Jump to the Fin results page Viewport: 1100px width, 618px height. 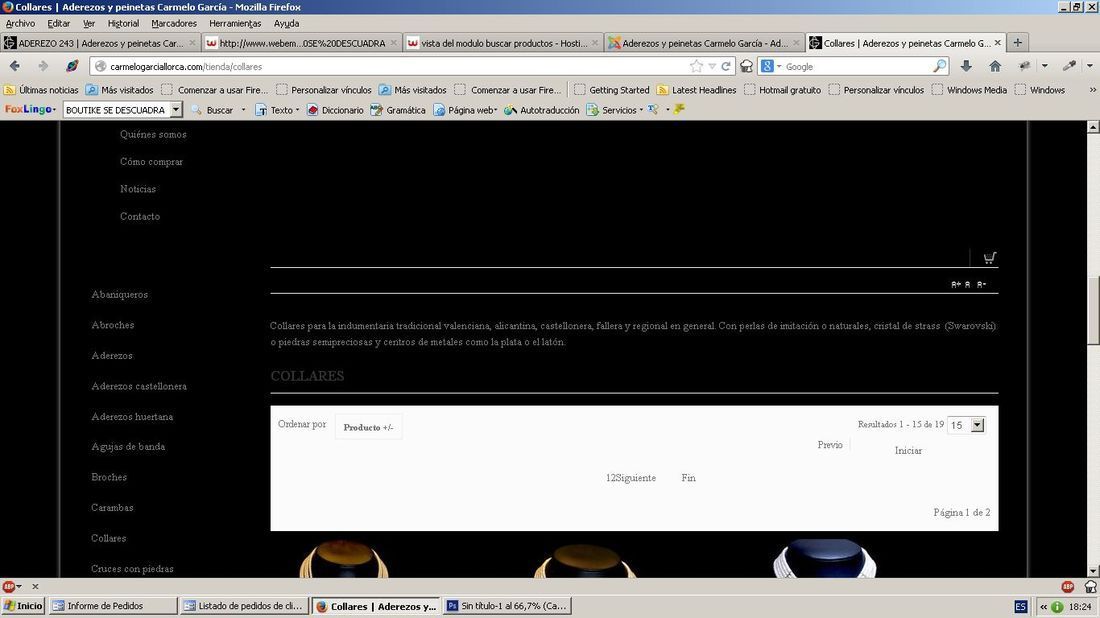(x=688, y=478)
